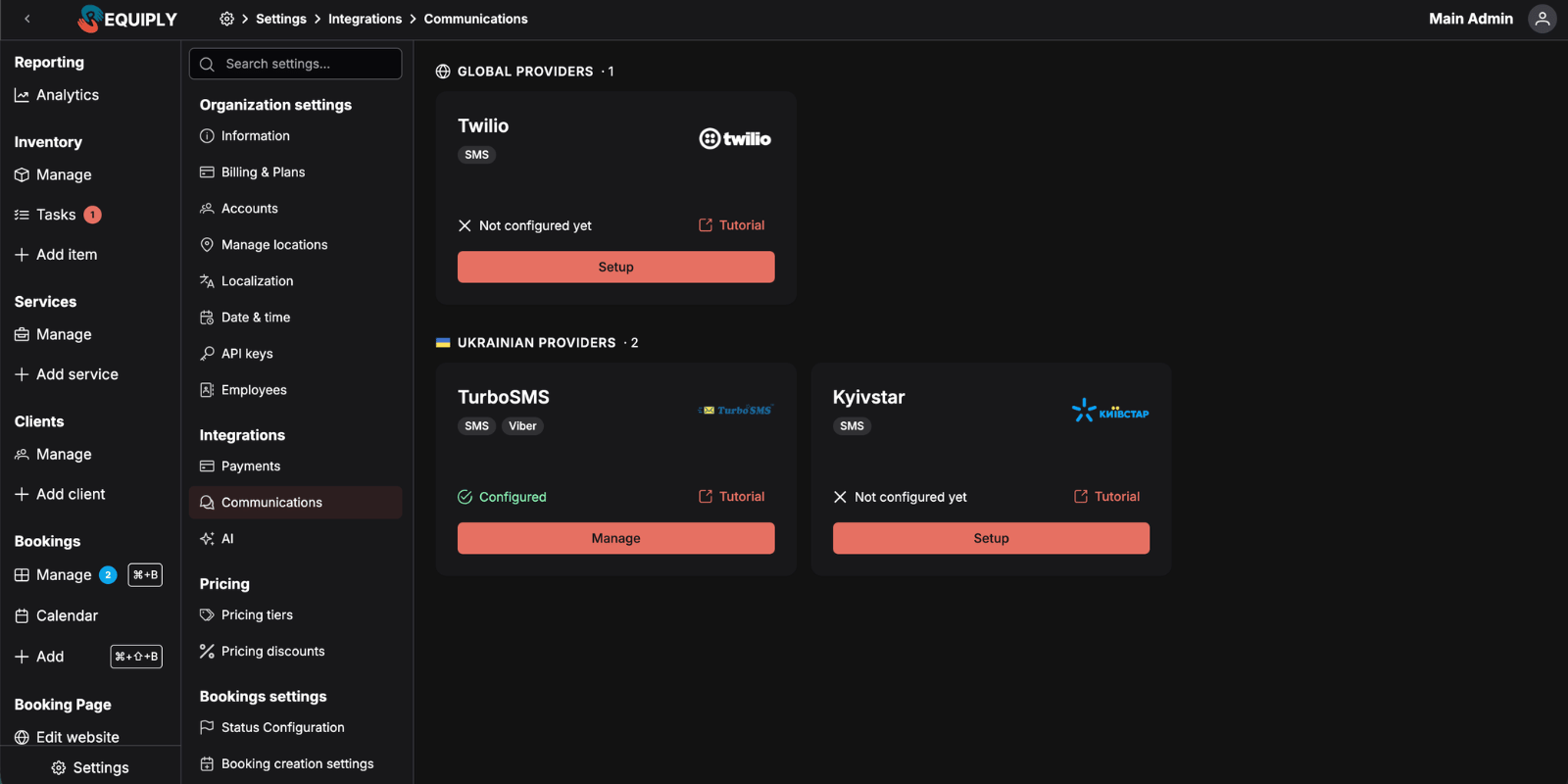Screen dimensions: 1568x784
Task: Click the Viber tag on TurboSMS
Action: pos(522,426)
